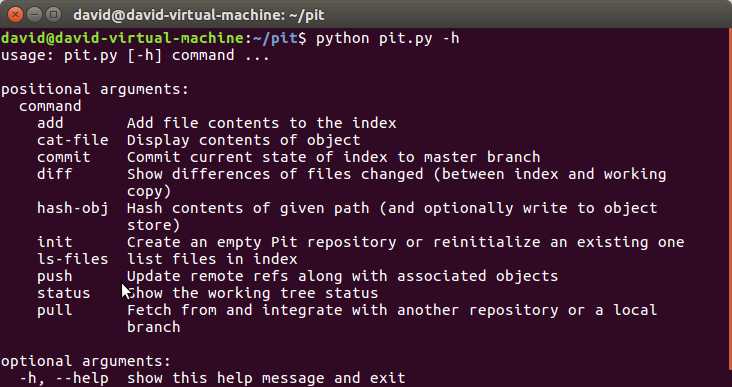The width and height of the screenshot is (732, 387).
Task: Click the 'init' command name
Action: (x=55, y=242)
